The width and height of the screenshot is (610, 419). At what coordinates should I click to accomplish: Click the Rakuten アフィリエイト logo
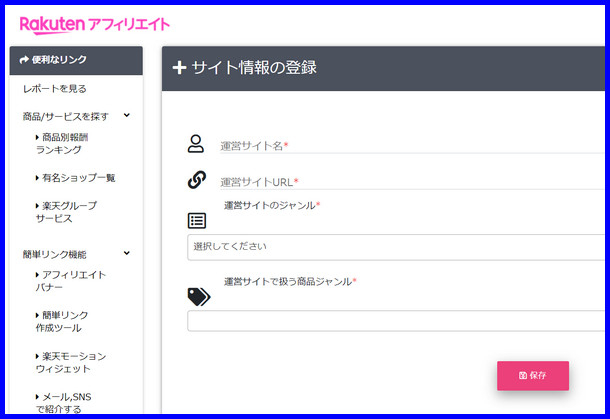pyautogui.click(x=95, y=25)
